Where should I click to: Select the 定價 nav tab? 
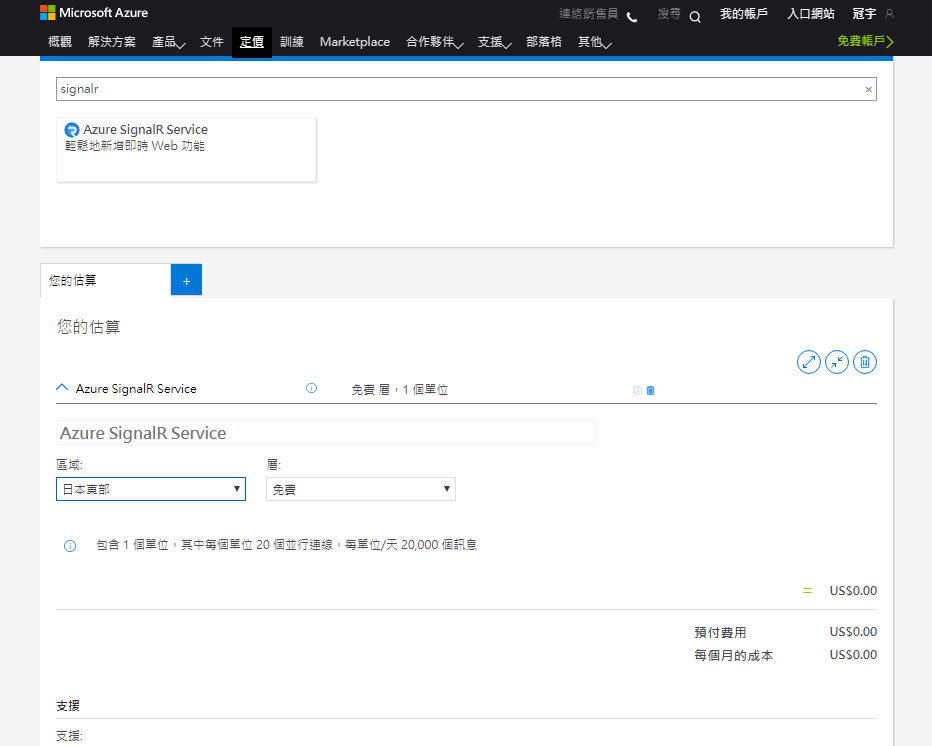(252, 42)
